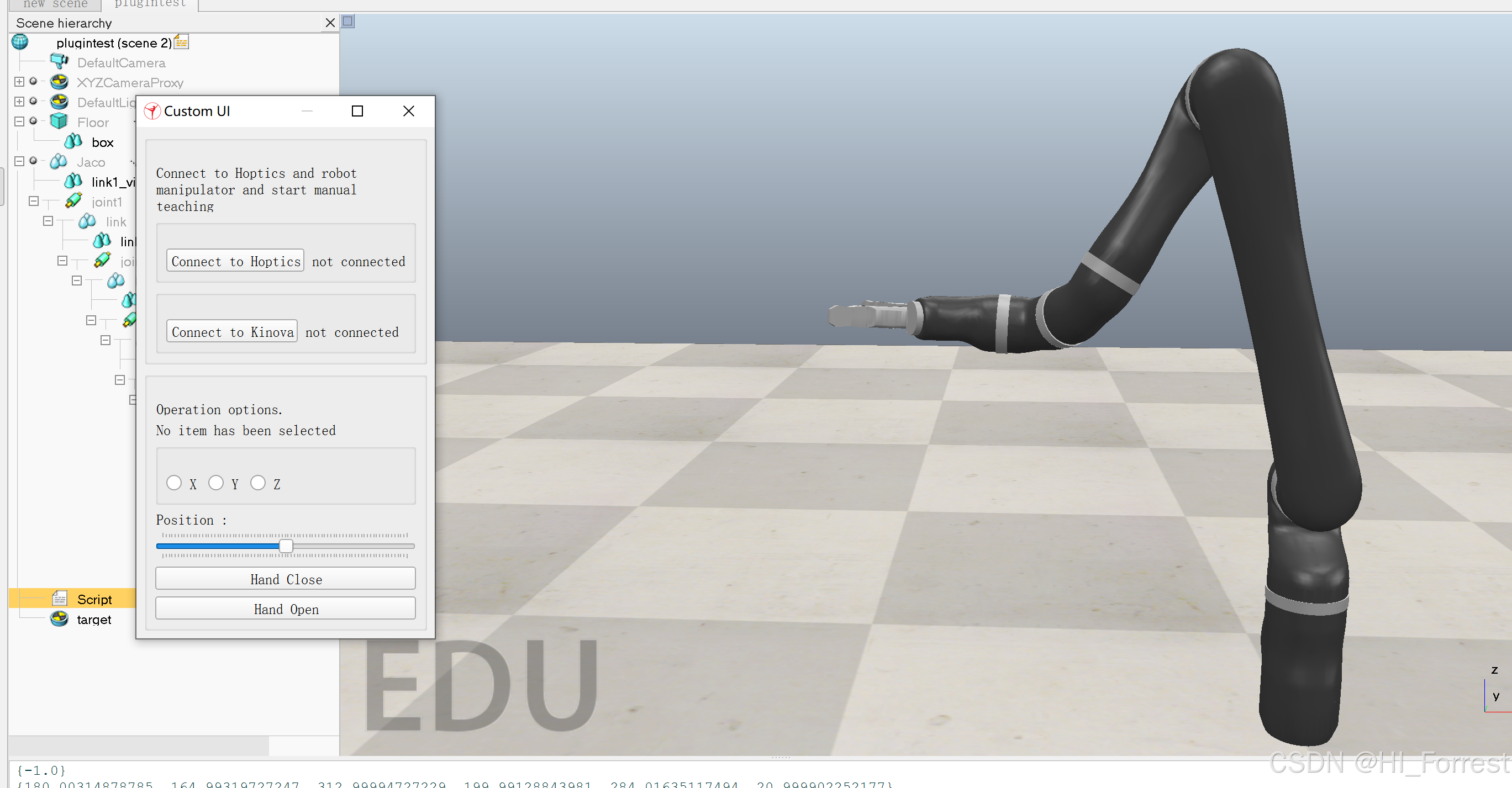Image resolution: width=1512 pixels, height=788 pixels.
Task: Close the Custom UI window
Action: point(409,112)
